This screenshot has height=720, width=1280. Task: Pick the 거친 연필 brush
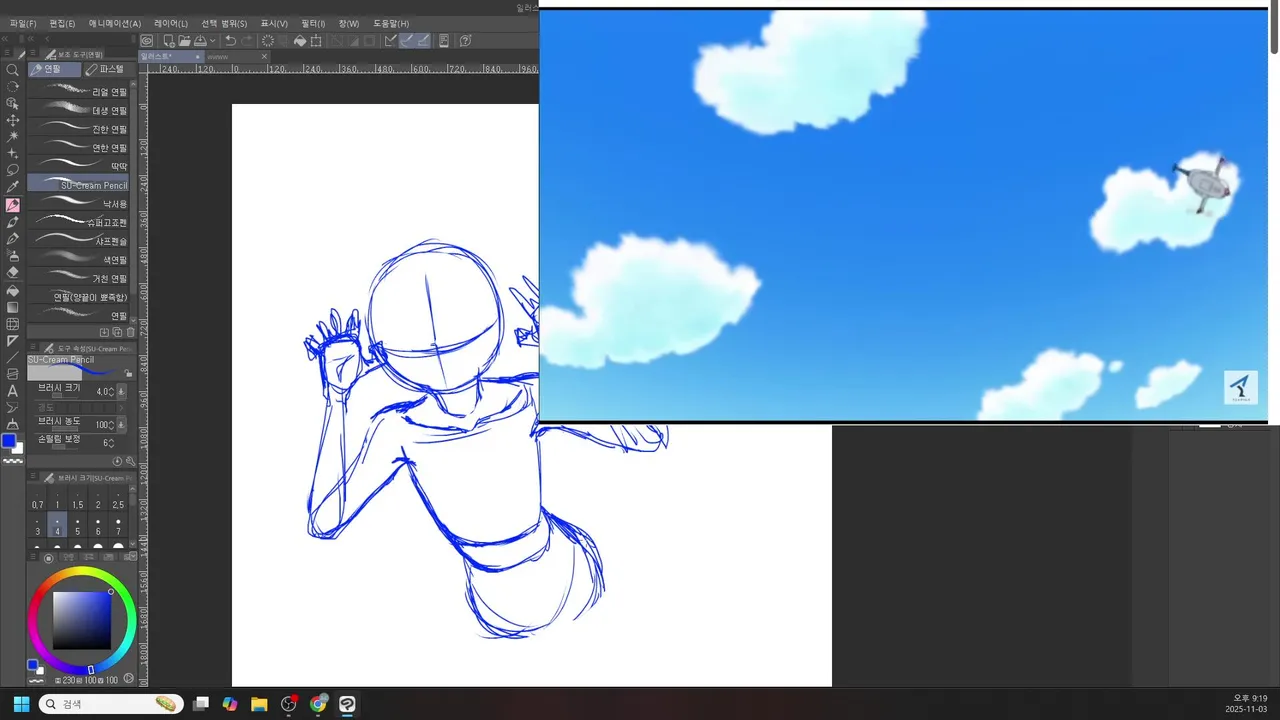click(x=78, y=278)
